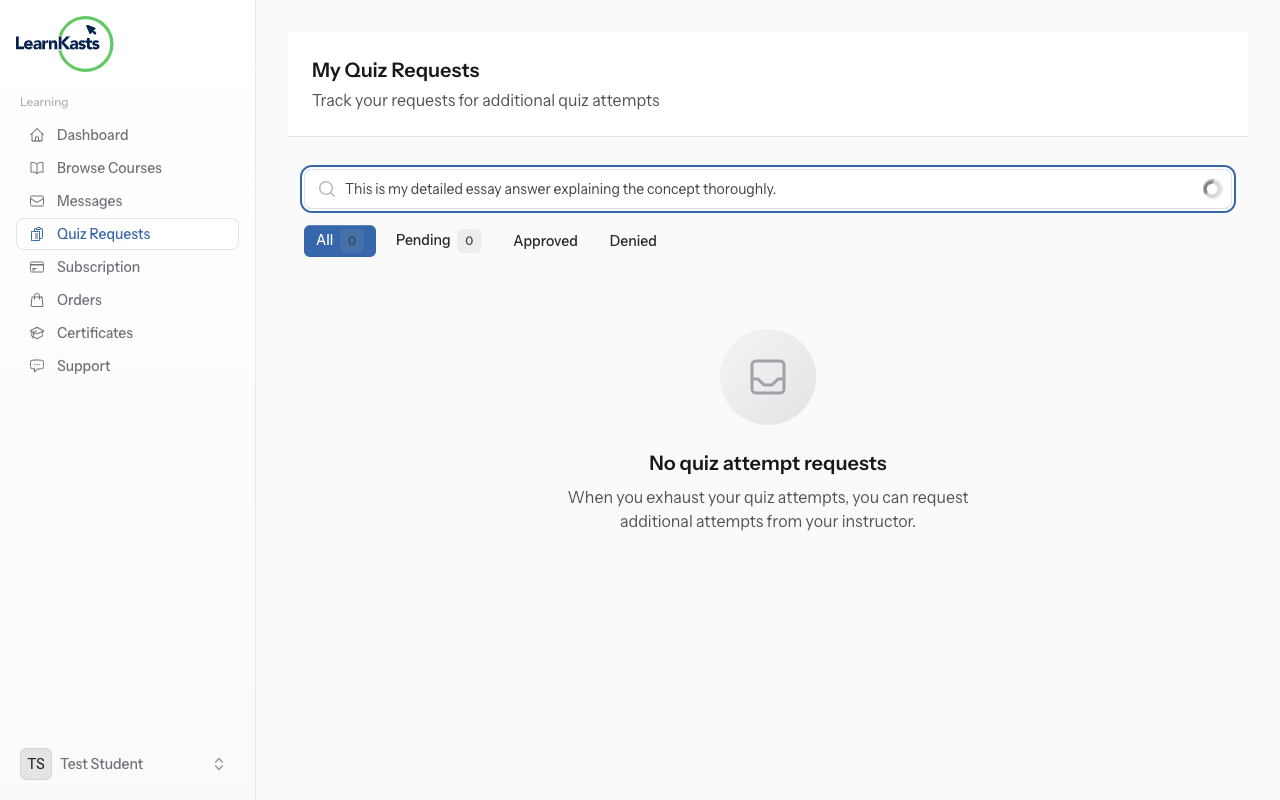Filter by Denied requests
The height and width of the screenshot is (800, 1280).
633,241
